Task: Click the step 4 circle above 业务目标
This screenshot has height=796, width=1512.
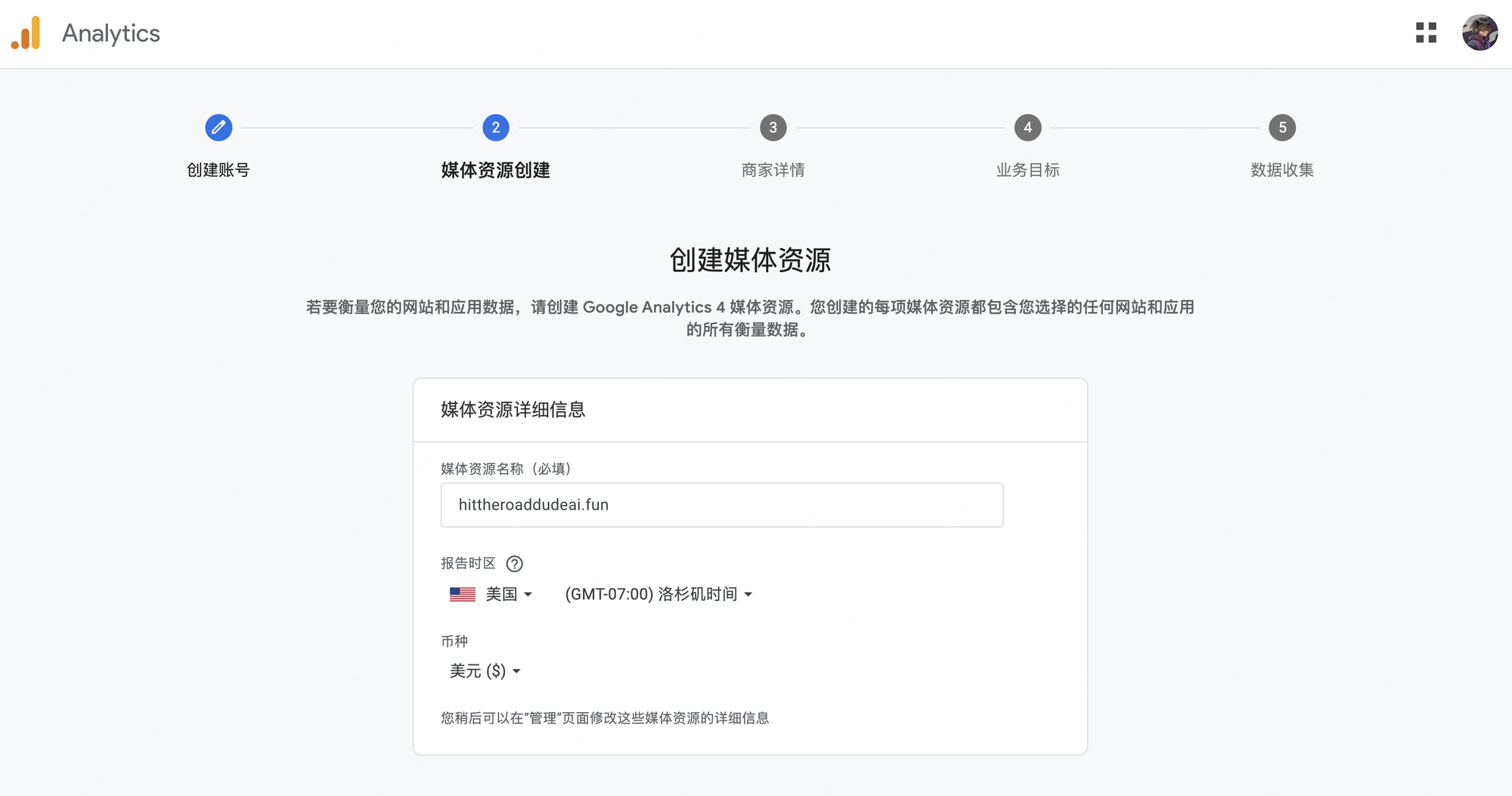Action: click(x=1027, y=128)
